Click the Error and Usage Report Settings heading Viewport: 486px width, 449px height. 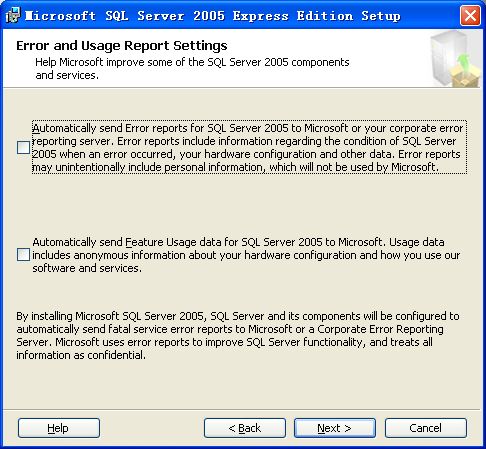pos(122,46)
